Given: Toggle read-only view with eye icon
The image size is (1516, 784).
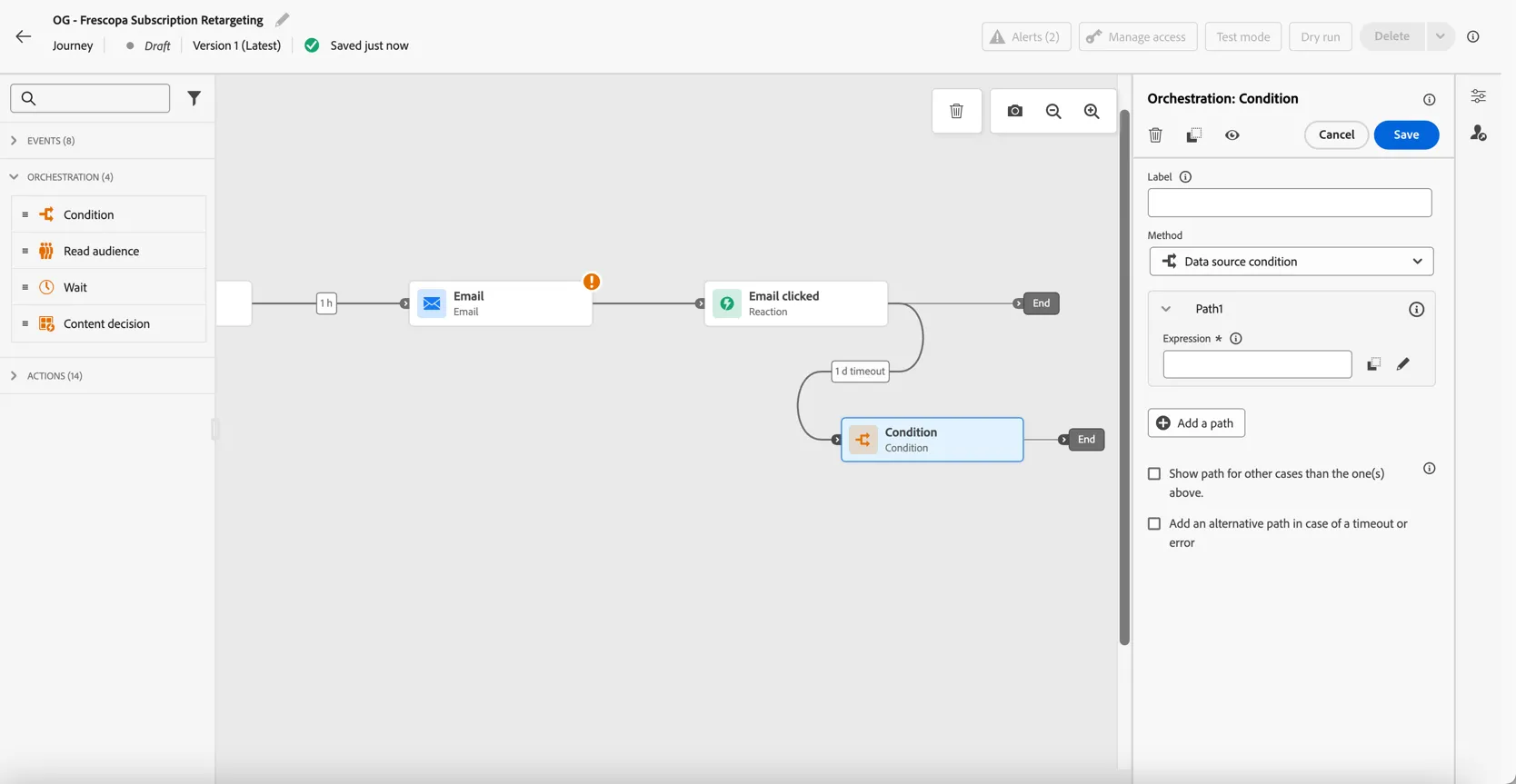Looking at the screenshot, I should tap(1232, 134).
